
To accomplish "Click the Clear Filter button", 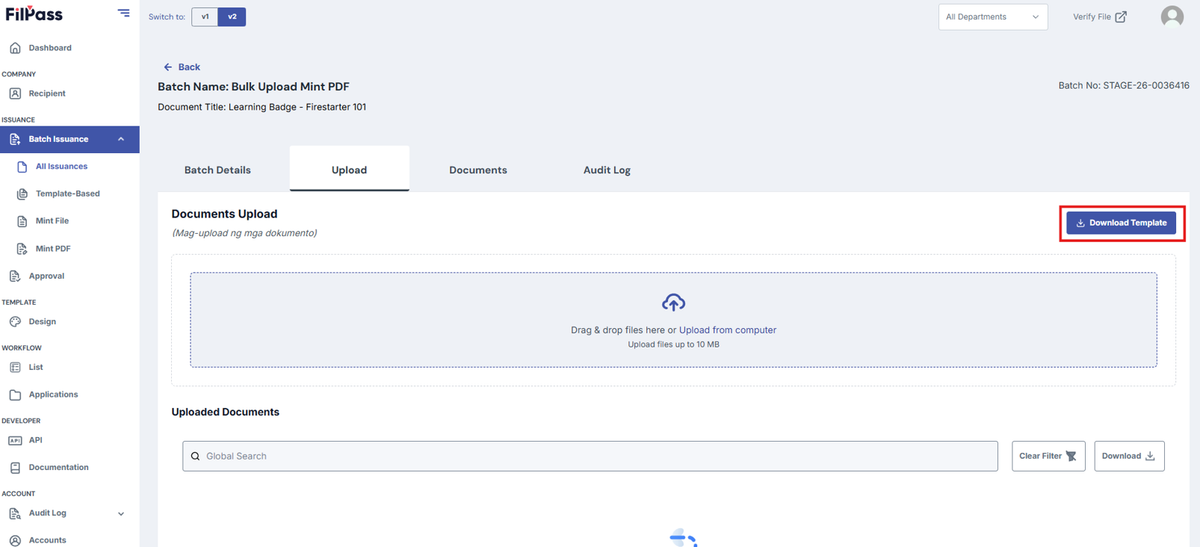I will [1048, 456].
